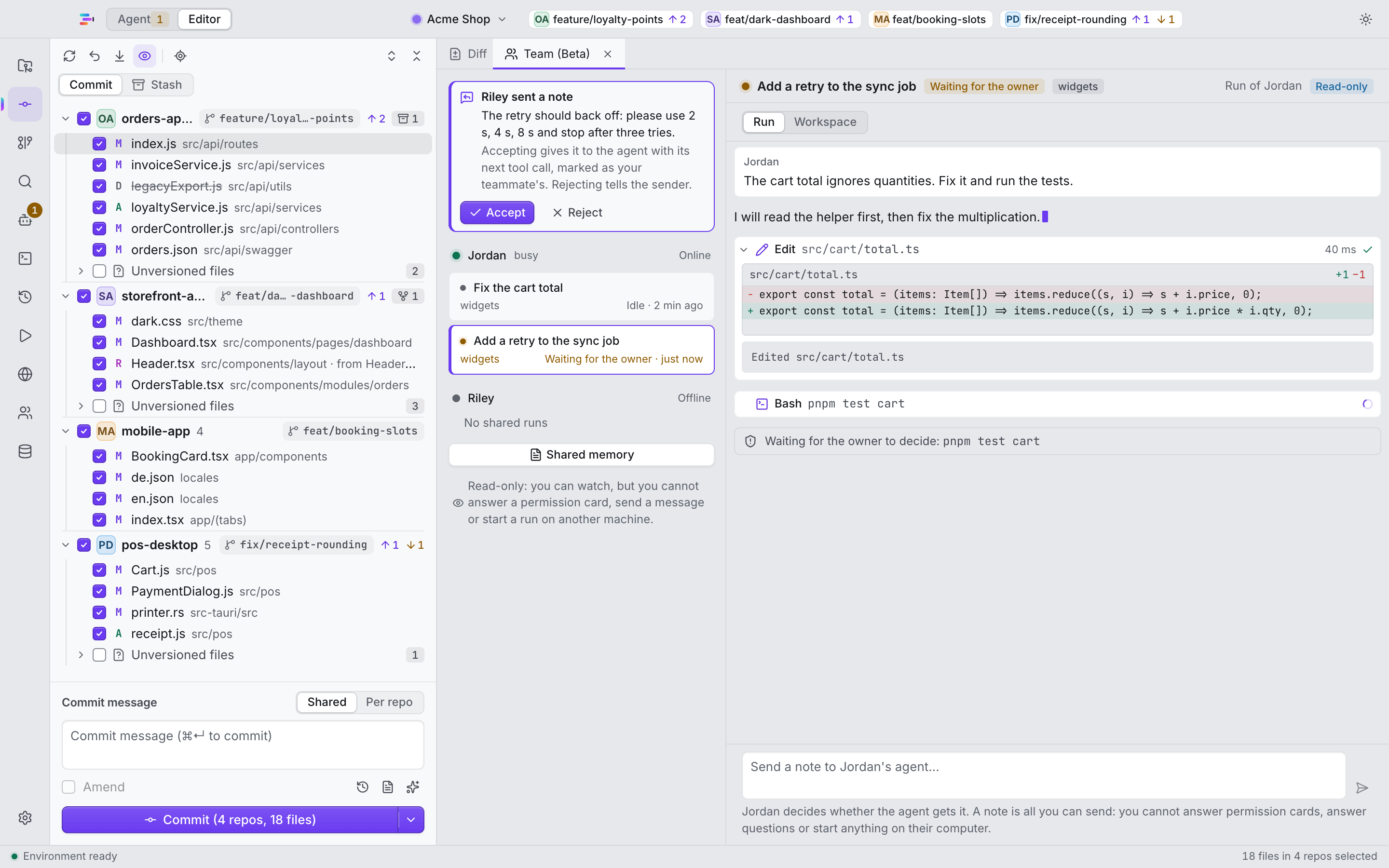Screen dimensions: 1389x868
Task: Accept Riley's note
Action: coord(497,212)
